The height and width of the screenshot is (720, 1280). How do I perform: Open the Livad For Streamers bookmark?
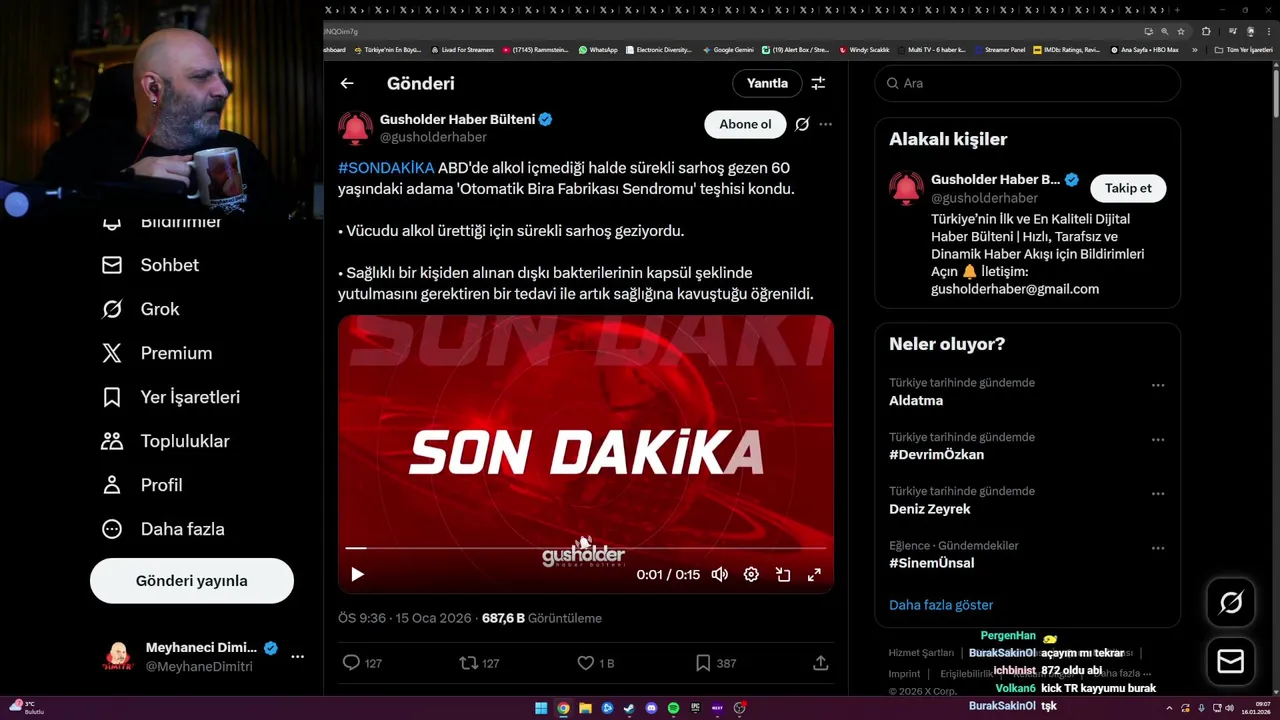point(462,50)
